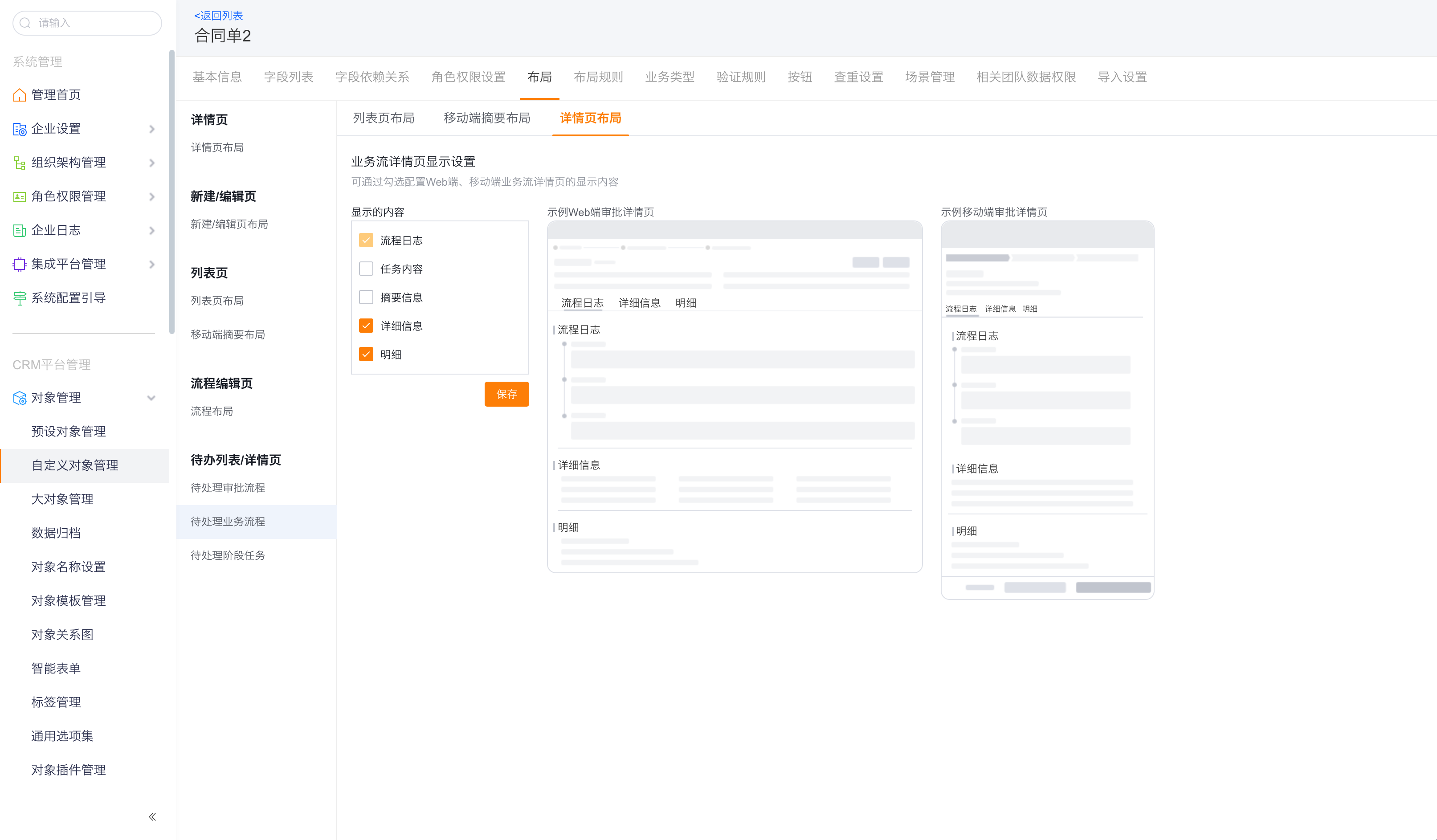Open 预设对象管理 menu item
The height and width of the screenshot is (840, 1437).
(x=69, y=432)
